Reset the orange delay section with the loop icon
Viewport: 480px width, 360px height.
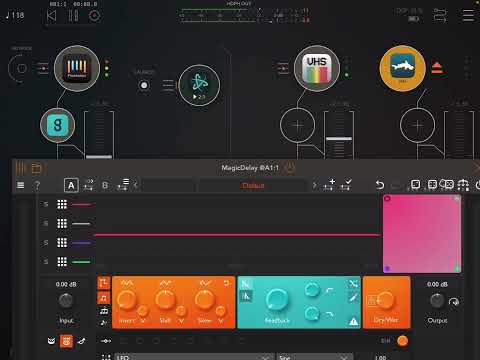[x=227, y=283]
